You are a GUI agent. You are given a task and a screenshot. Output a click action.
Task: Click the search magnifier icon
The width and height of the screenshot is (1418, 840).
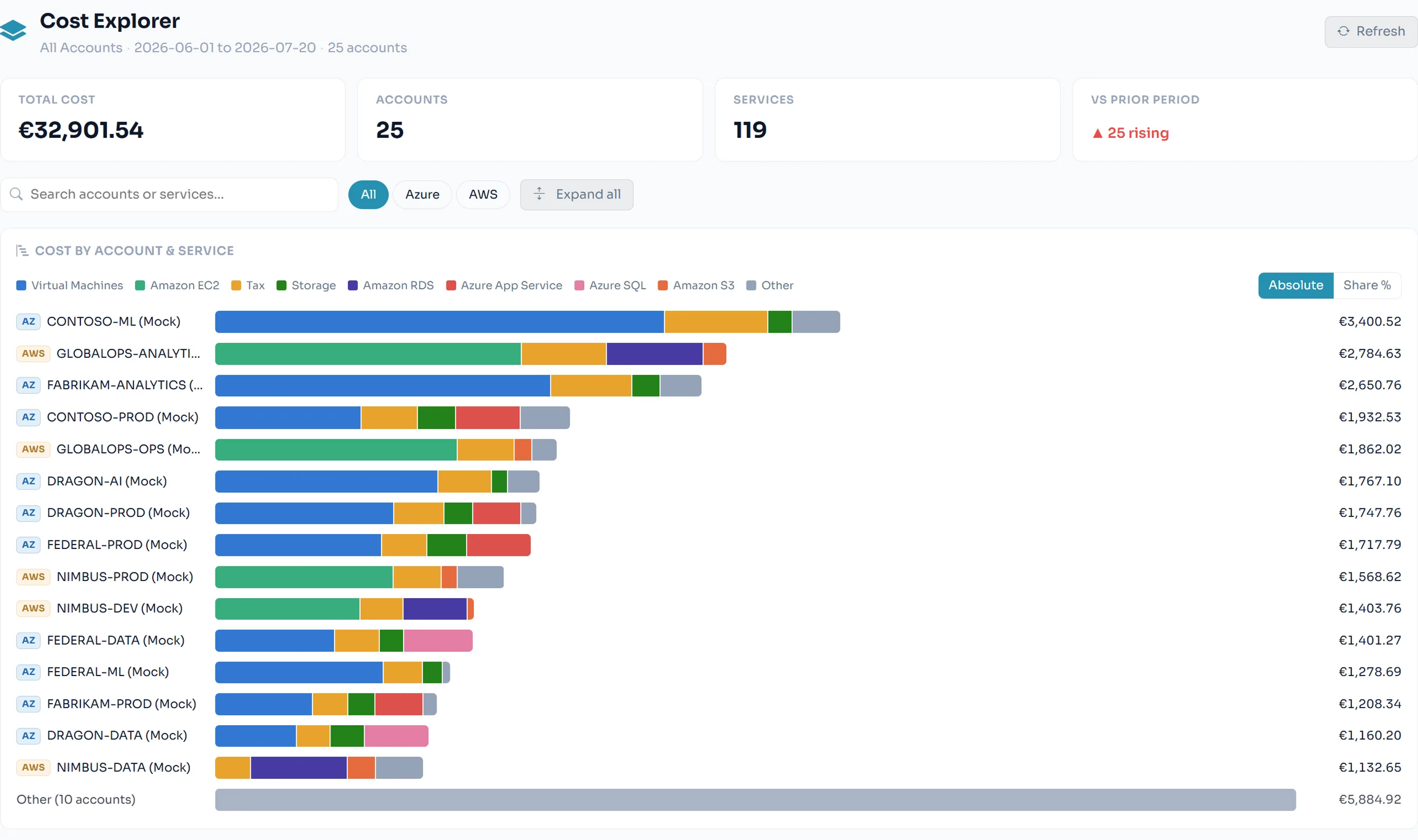pos(16,194)
